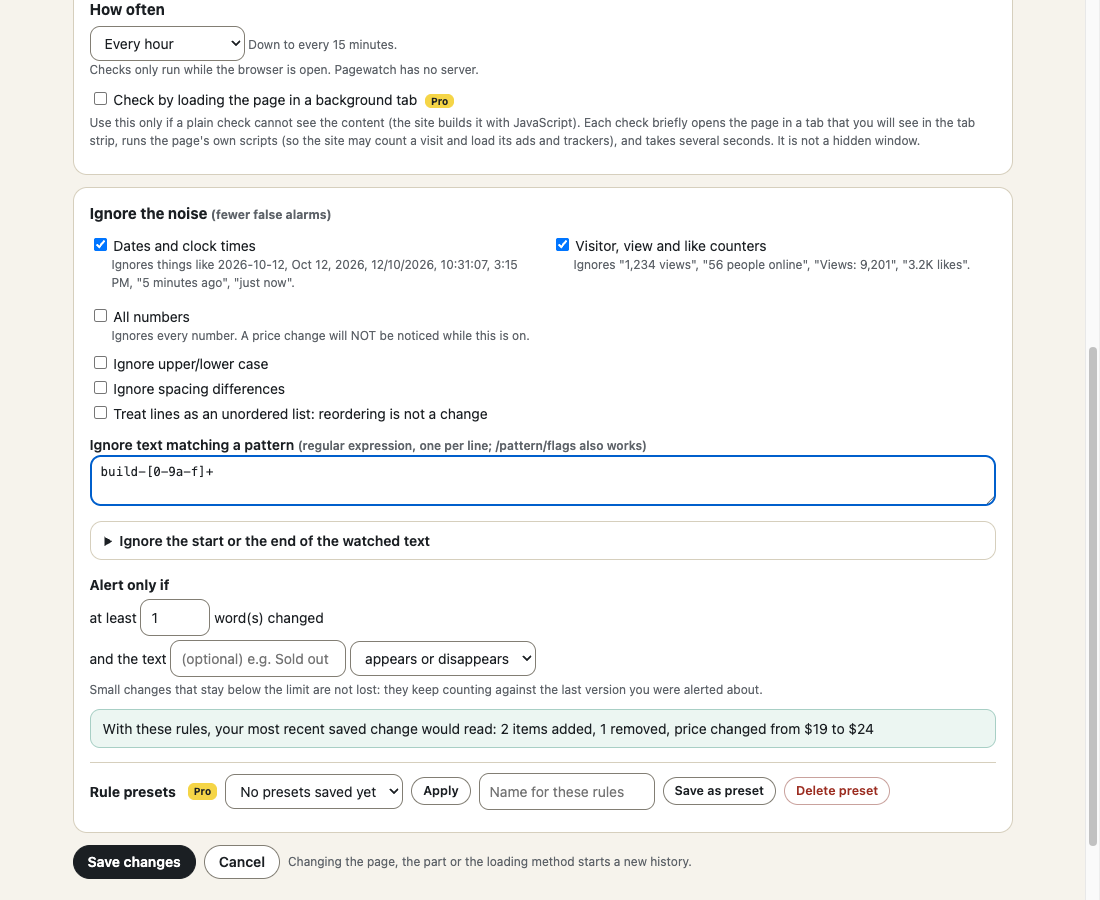Click the 'Name for these rules' field

coord(566,791)
